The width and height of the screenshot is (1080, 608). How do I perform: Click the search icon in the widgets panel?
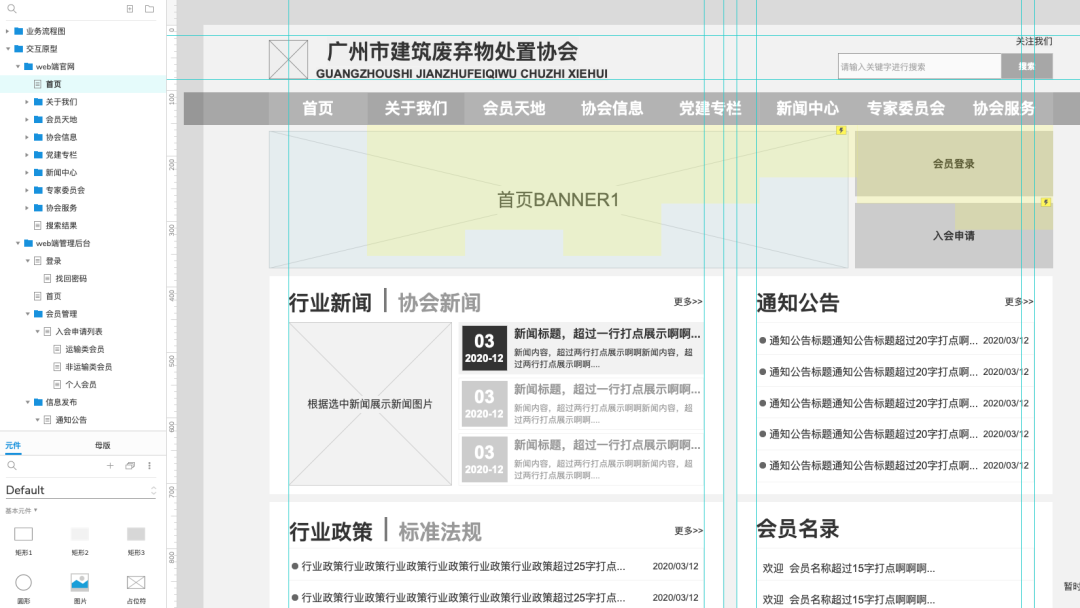click(x=11, y=466)
